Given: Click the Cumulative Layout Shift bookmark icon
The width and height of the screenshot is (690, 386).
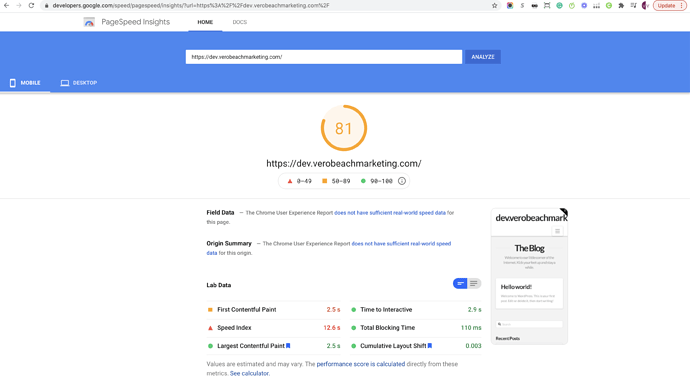Looking at the screenshot, I should pos(430,346).
